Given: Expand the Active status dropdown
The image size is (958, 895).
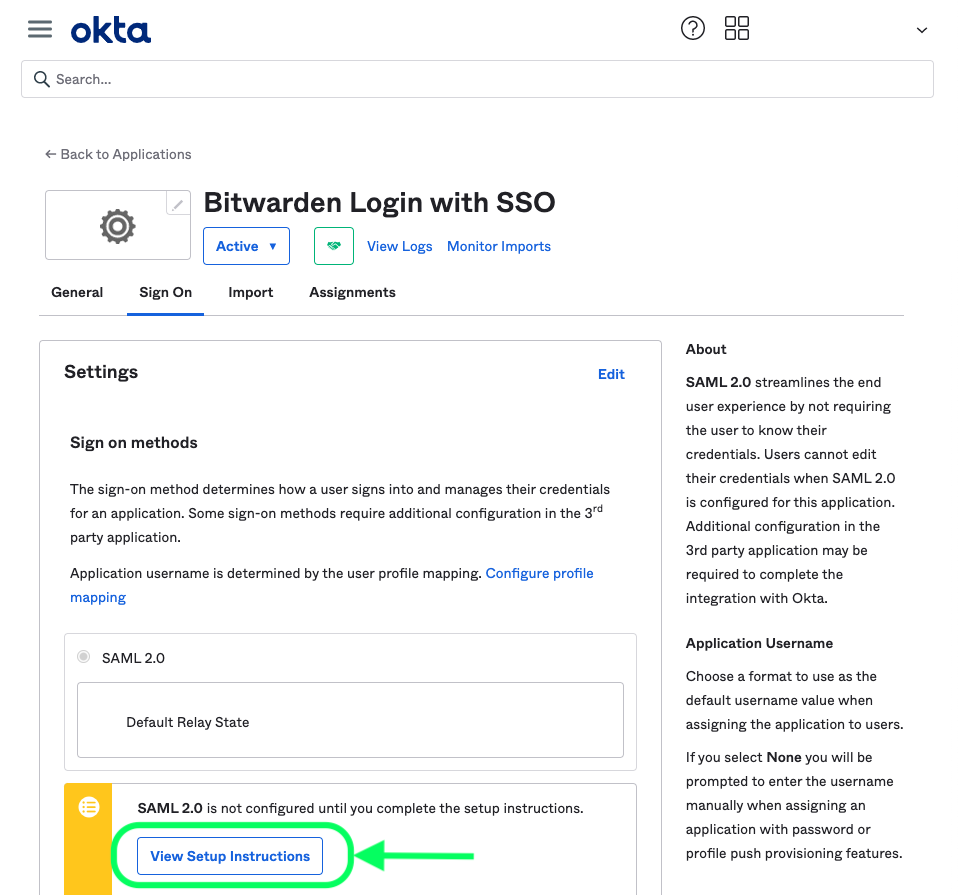Looking at the screenshot, I should 246,246.
